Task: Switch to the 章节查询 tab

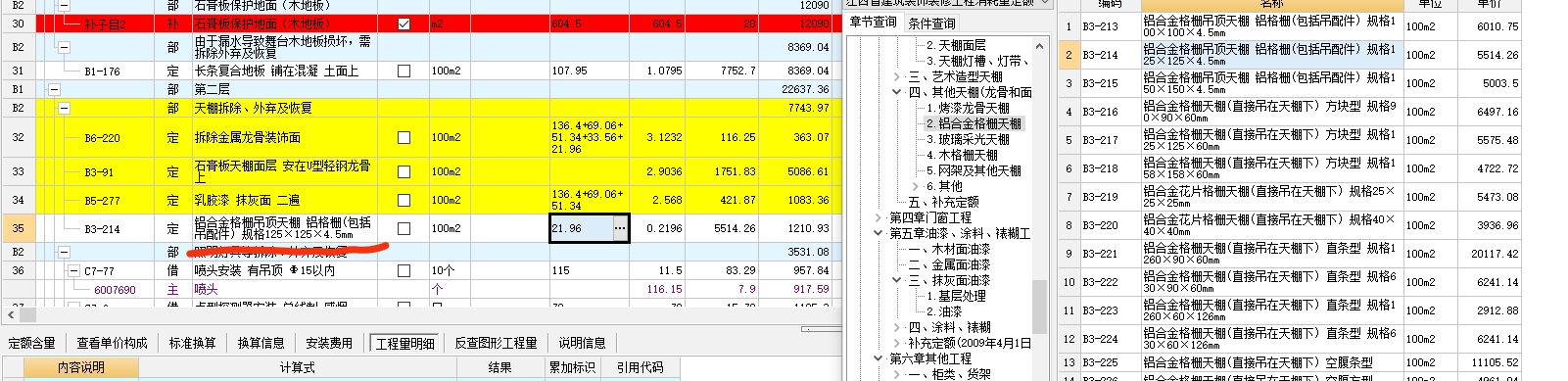Action: (x=873, y=23)
